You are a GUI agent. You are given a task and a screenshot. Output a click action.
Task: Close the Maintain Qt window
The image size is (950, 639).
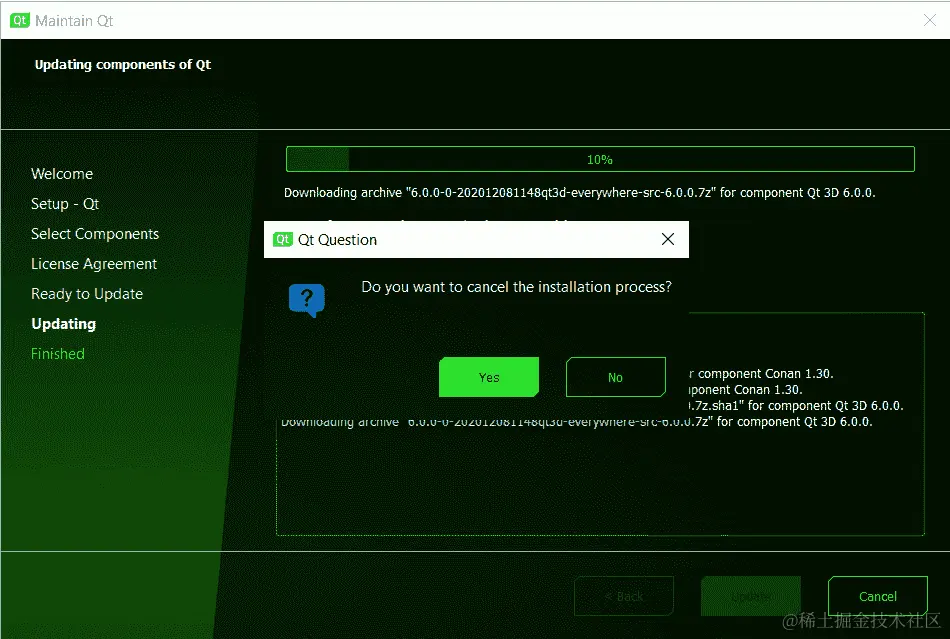930,20
